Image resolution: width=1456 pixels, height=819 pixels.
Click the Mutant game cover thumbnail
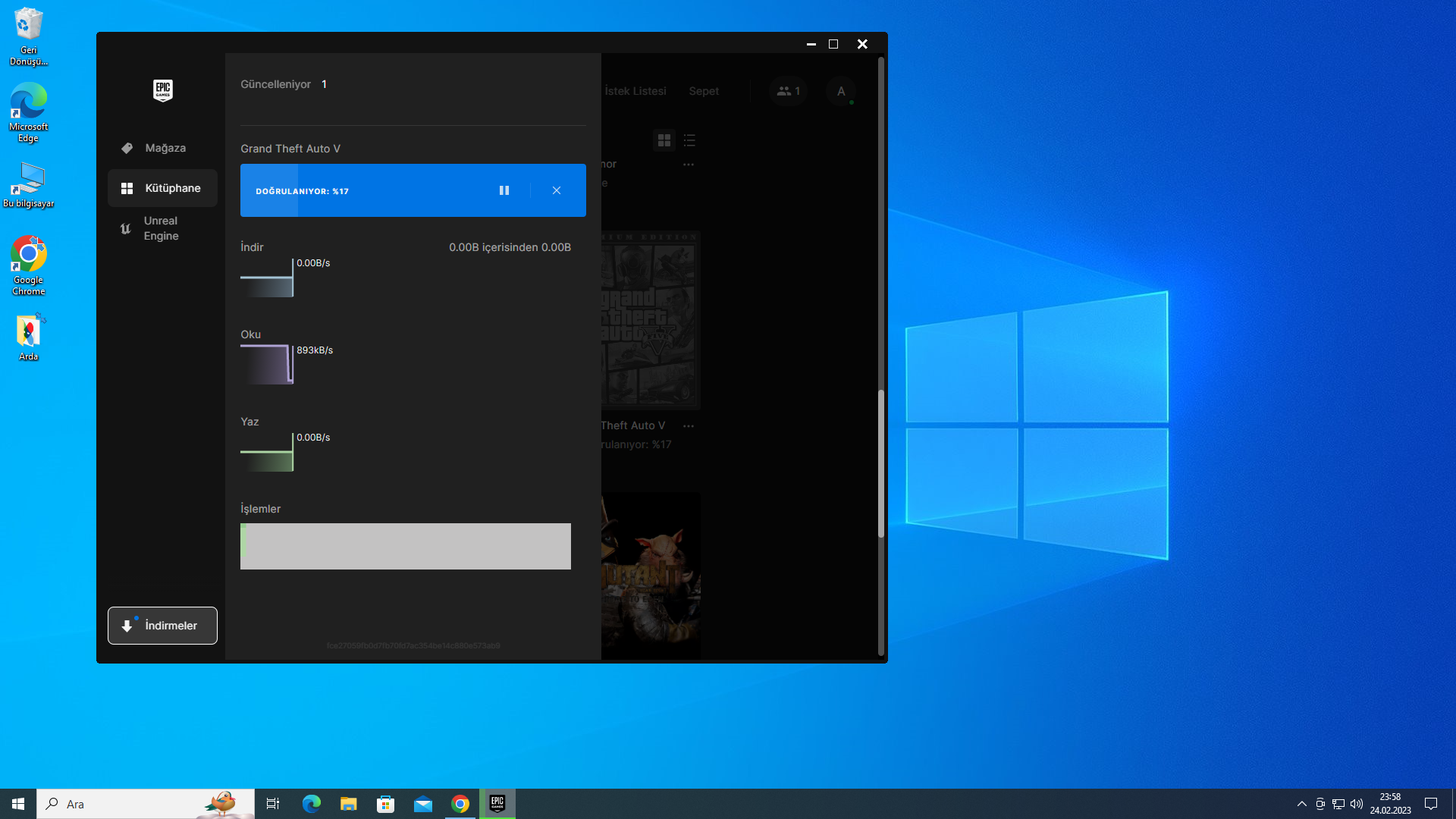pos(651,575)
